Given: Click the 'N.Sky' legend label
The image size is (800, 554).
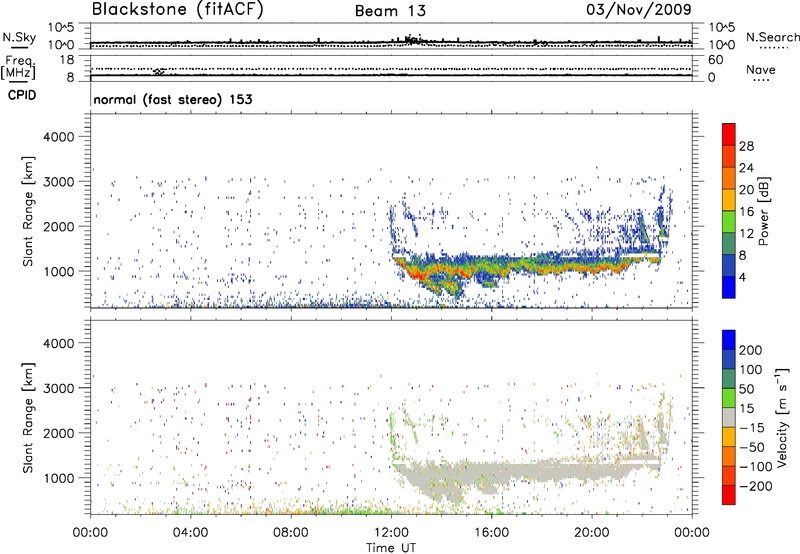Looking at the screenshot, I should 19,37.
